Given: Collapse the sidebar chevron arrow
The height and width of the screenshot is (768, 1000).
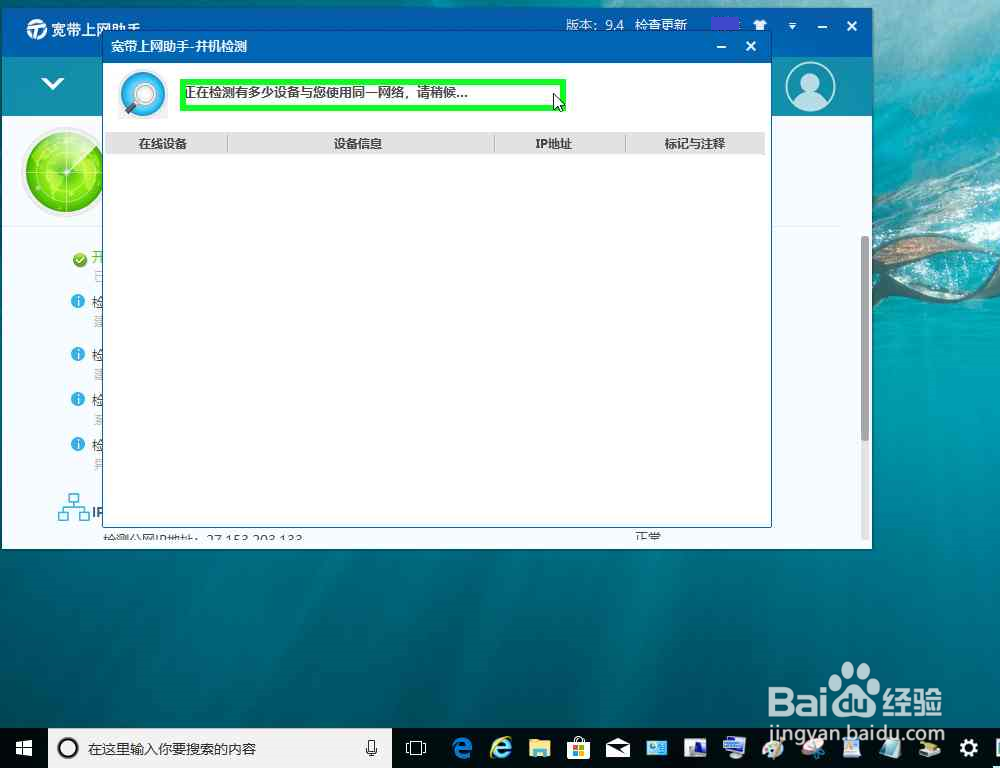Looking at the screenshot, I should 53,85.
